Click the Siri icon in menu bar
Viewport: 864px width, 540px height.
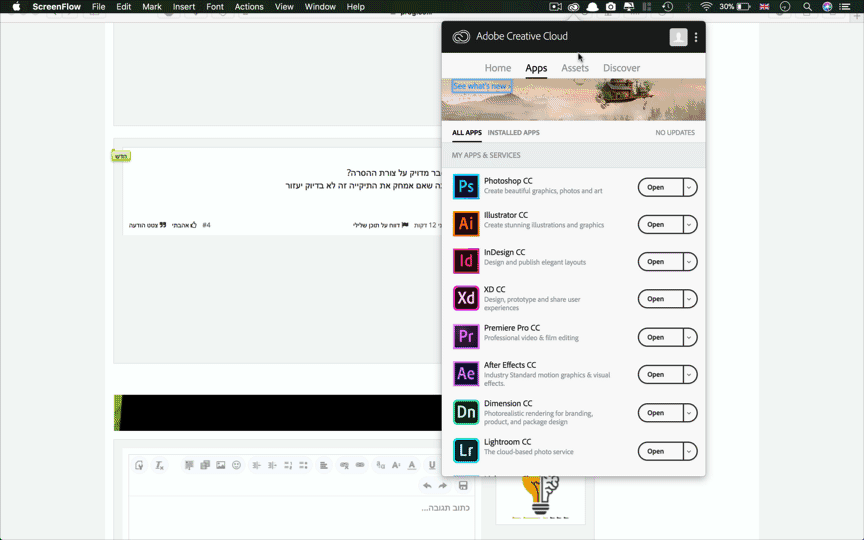pyautogui.click(x=827, y=7)
